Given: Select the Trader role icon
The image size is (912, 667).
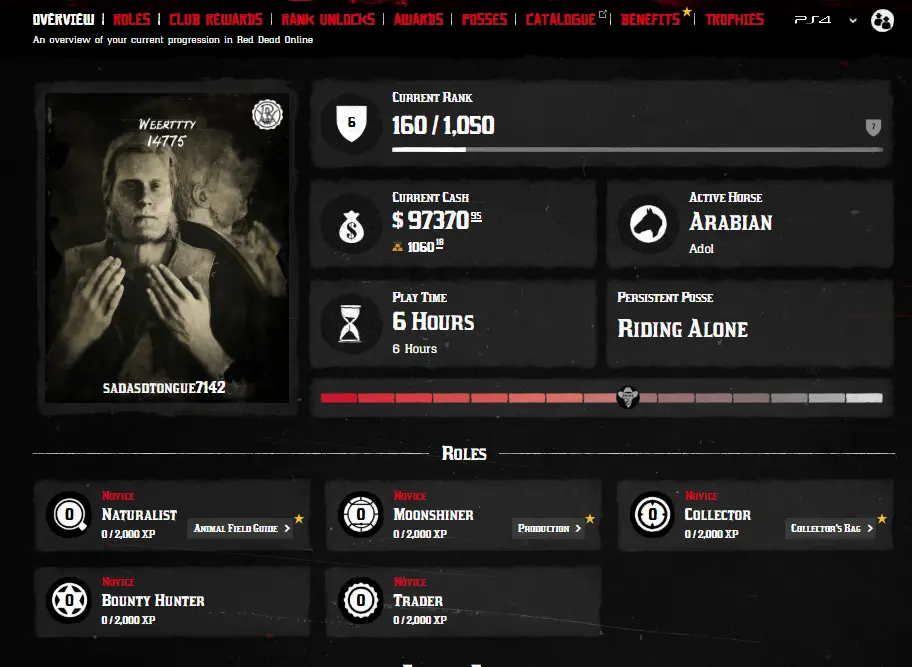Looking at the screenshot, I should click(x=361, y=600).
